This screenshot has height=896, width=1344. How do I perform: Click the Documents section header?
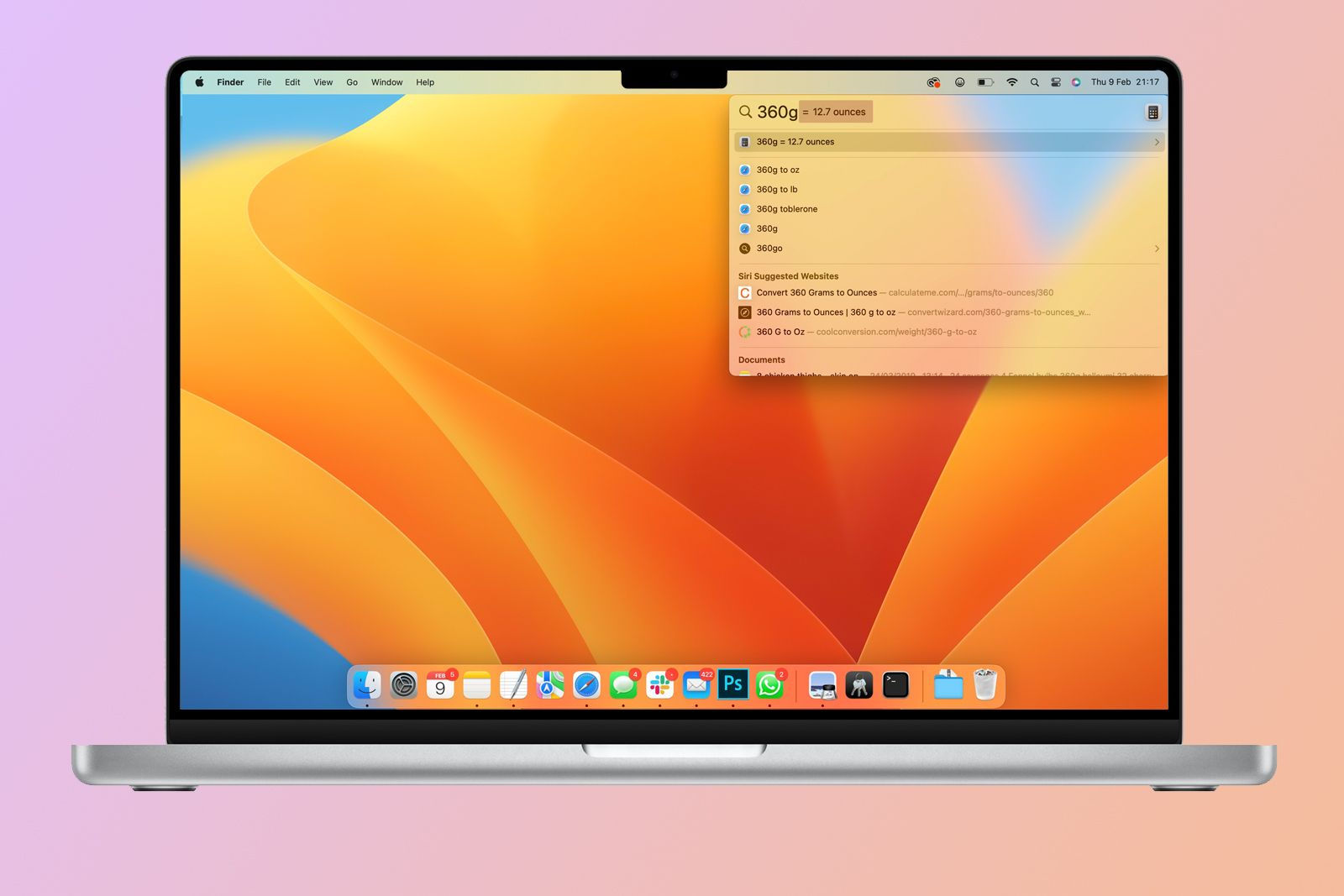click(761, 359)
